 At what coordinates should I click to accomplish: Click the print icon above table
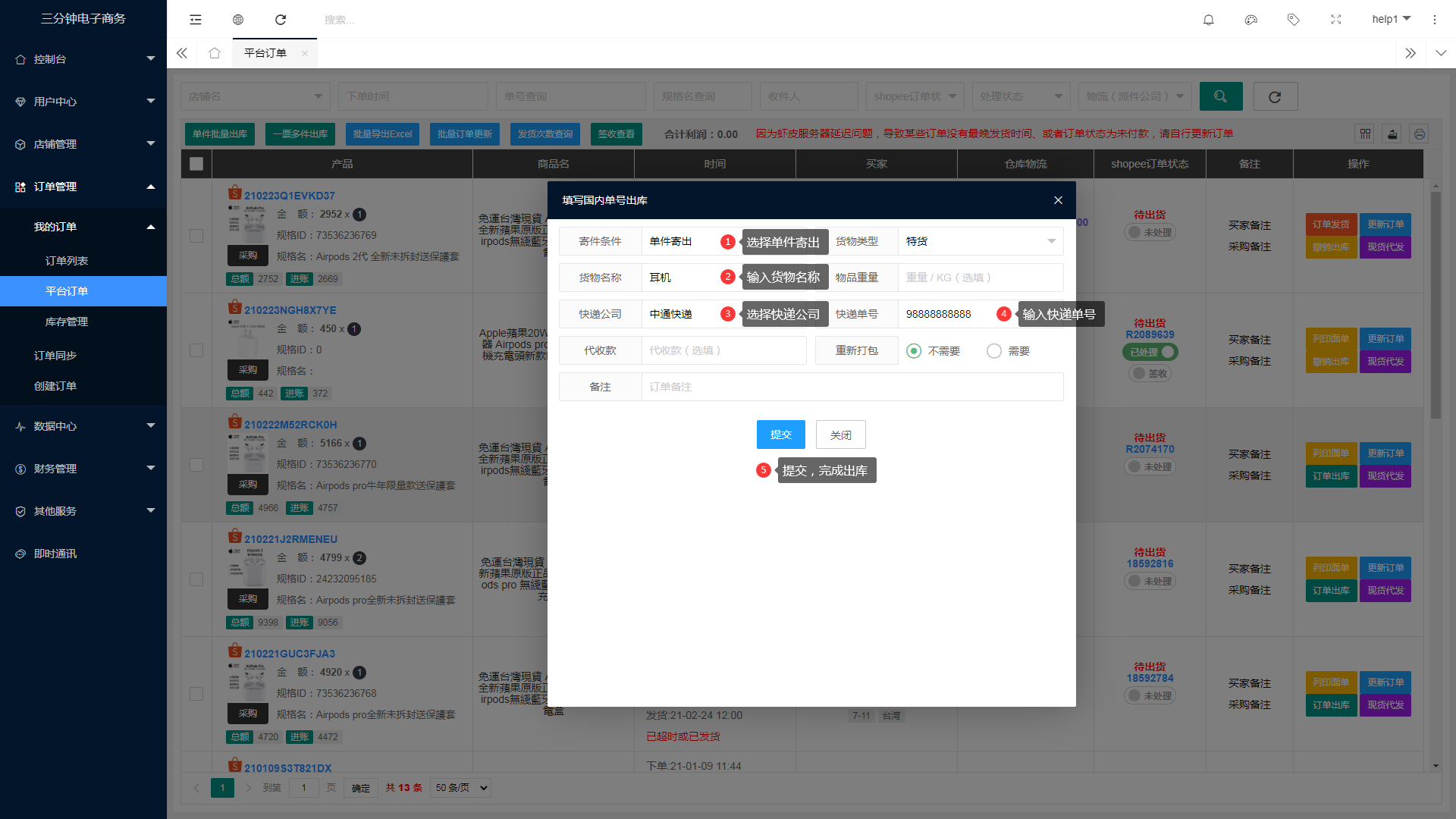[1420, 134]
